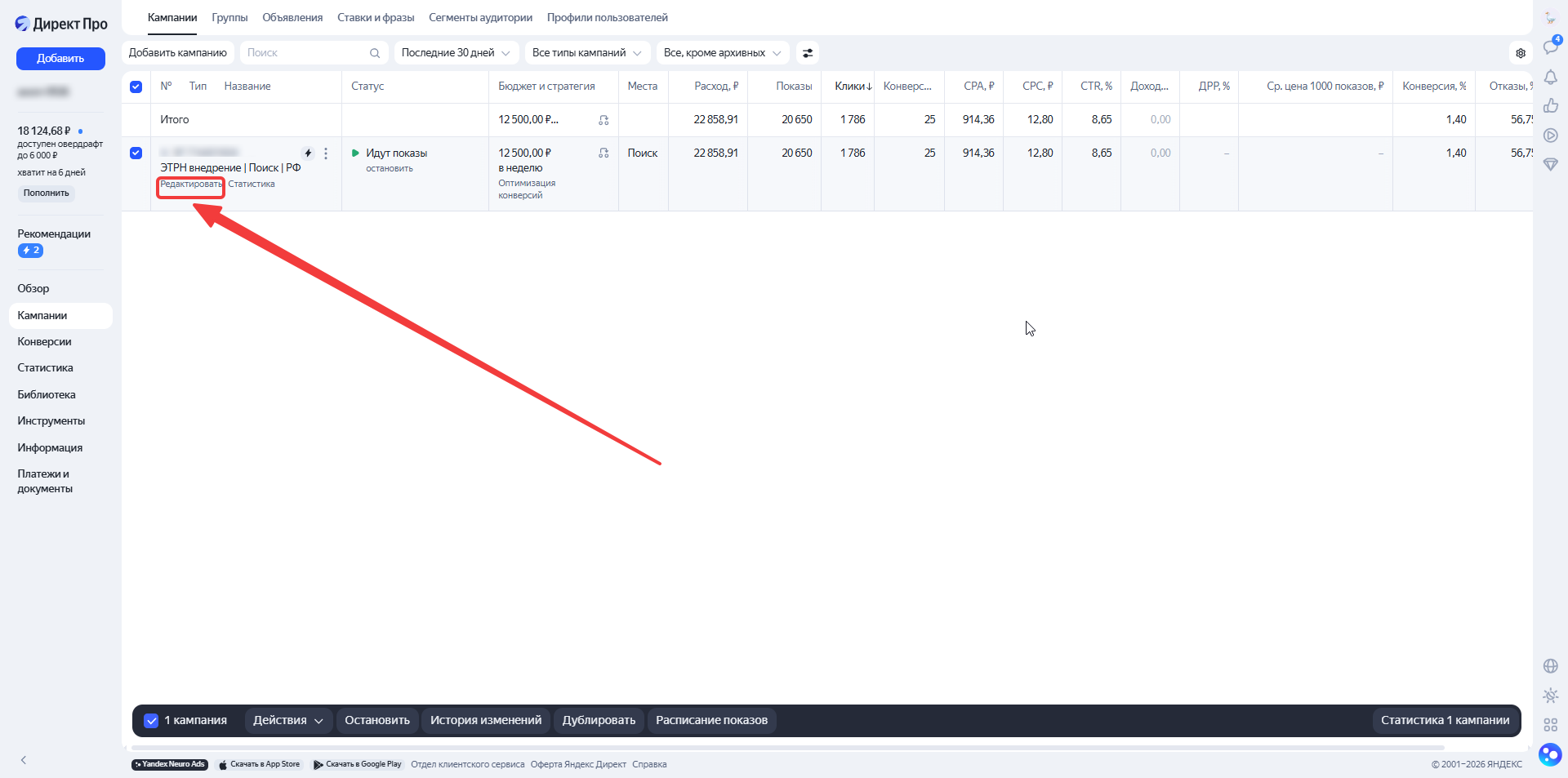The width and height of the screenshot is (1568, 778).
Task: Open the Ставки и фразы tab
Action: tap(376, 18)
